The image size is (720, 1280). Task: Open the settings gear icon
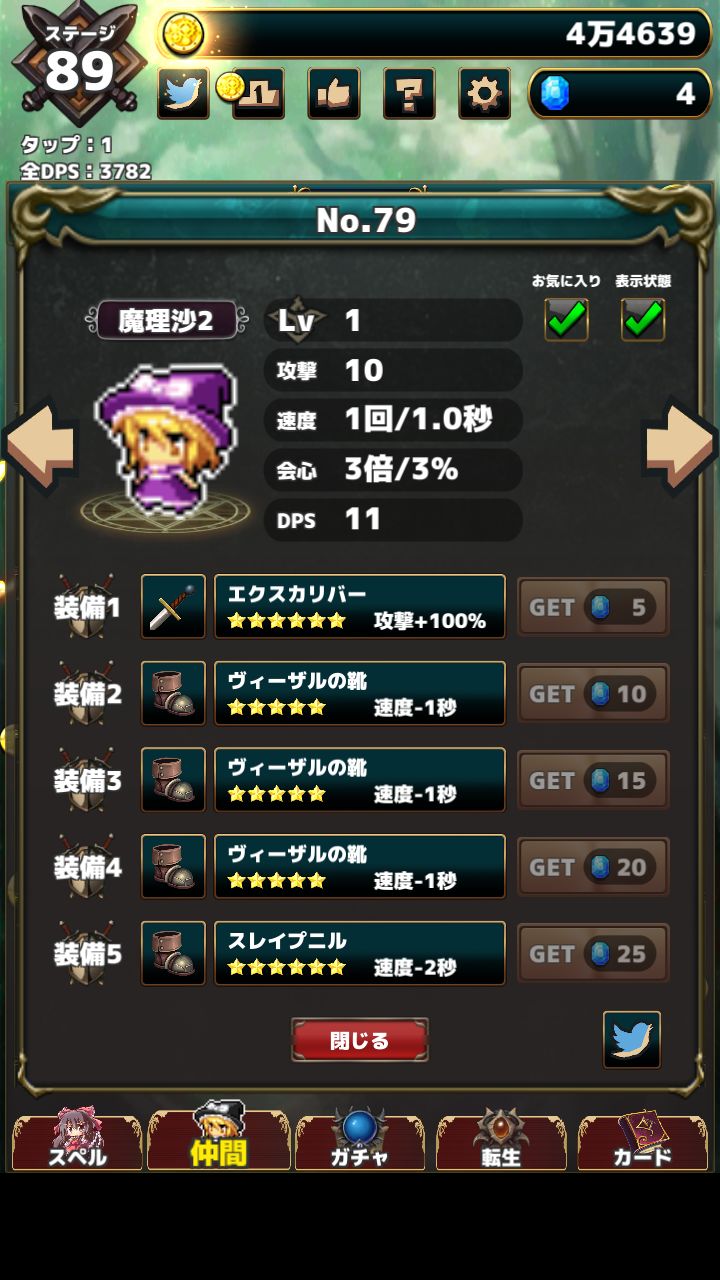pyautogui.click(x=485, y=94)
